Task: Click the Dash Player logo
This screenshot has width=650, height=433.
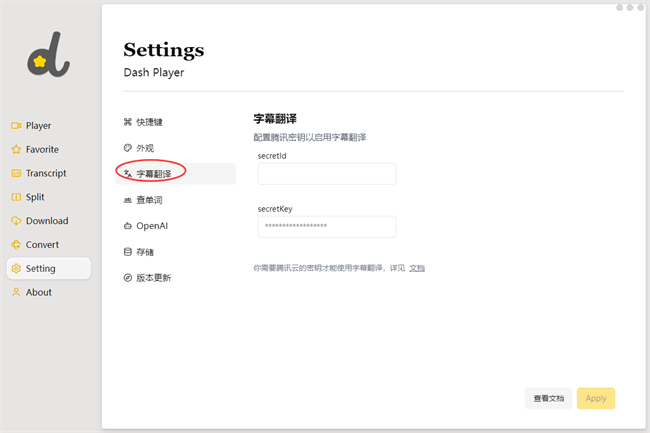Action: pos(49,54)
